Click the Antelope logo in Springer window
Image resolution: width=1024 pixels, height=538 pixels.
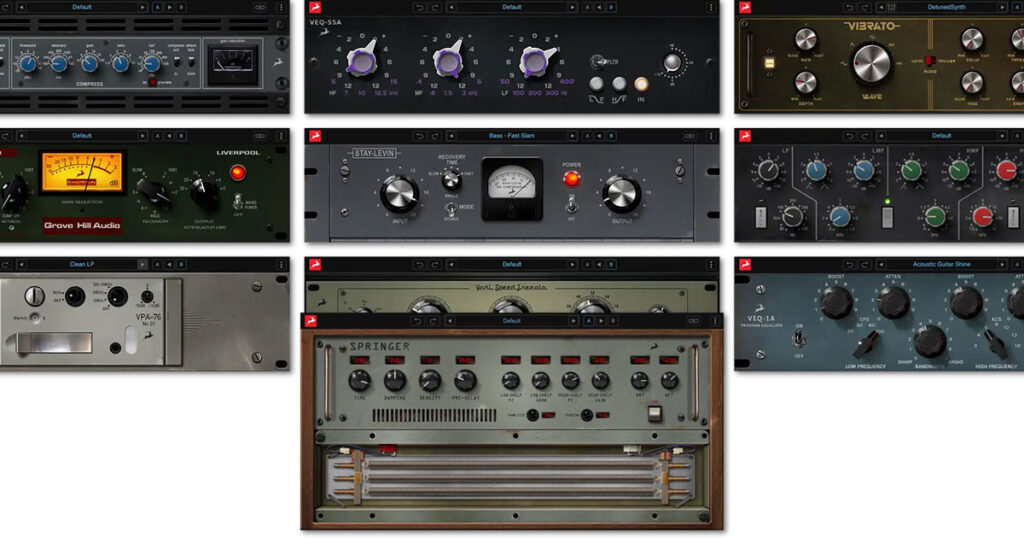pyautogui.click(x=312, y=321)
